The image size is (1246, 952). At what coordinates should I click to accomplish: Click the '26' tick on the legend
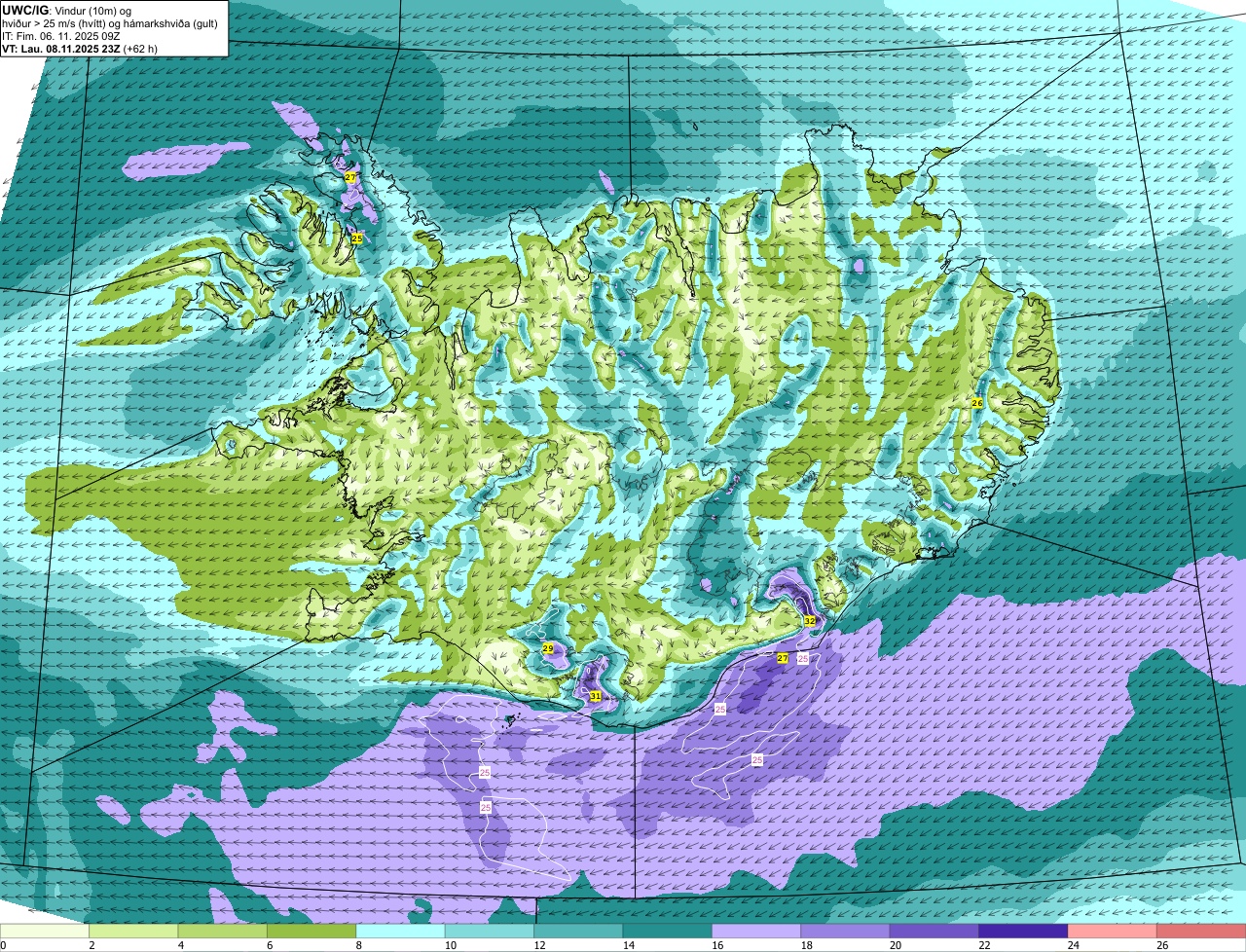point(1161,945)
